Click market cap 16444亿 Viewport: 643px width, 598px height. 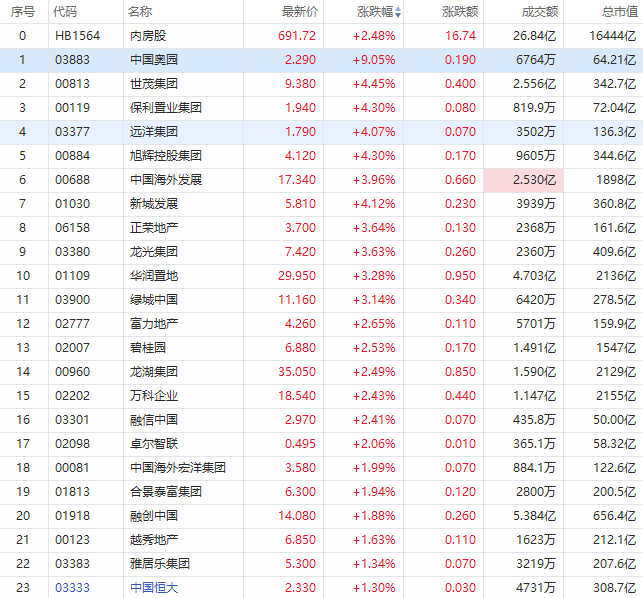[x=613, y=36]
